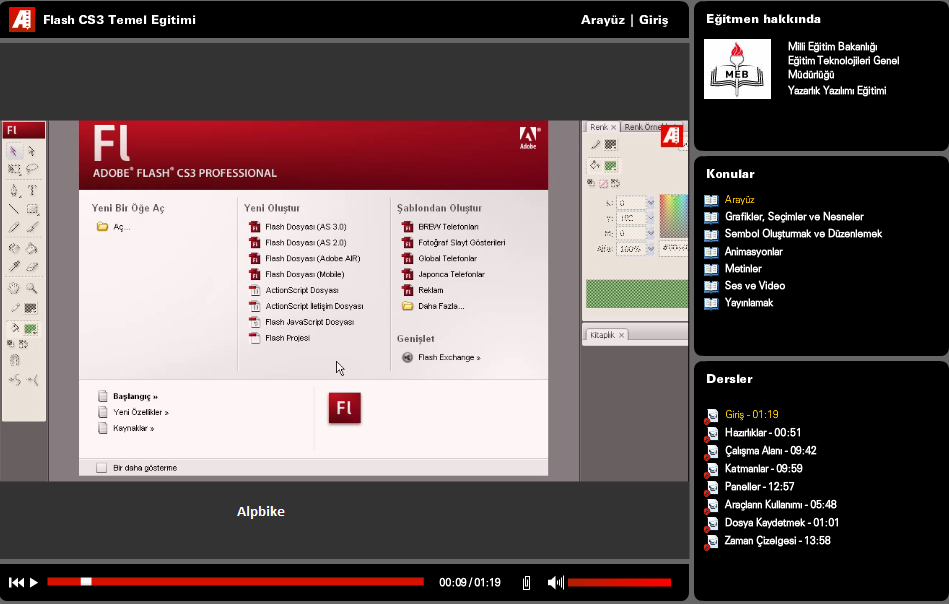Image resolution: width=949 pixels, height=604 pixels.
Task: Open 'Kaynaklar »' link
Action: point(126,428)
